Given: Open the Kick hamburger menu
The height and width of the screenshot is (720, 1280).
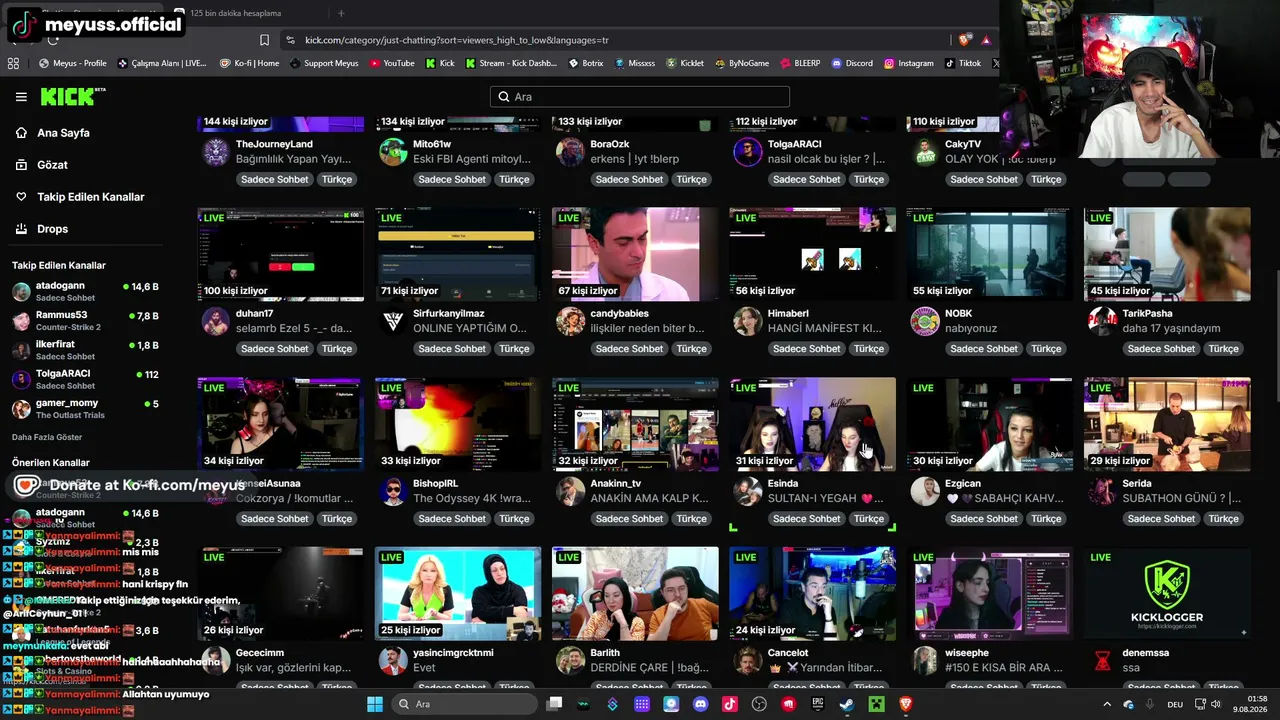Looking at the screenshot, I should 21,97.
